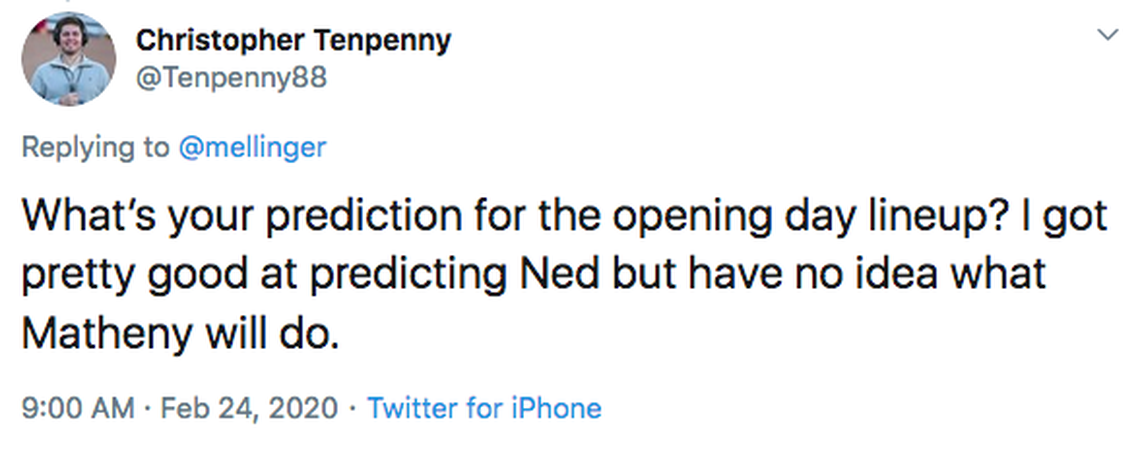Open Christopher Tenpenny's profile avatar

point(68,59)
